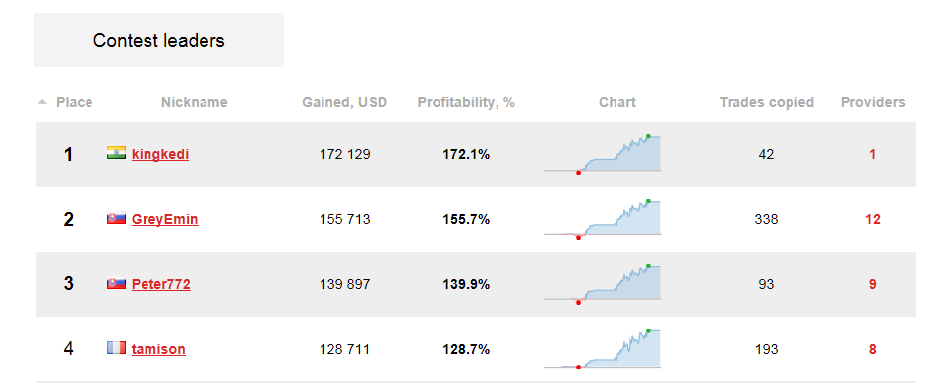The image size is (938, 383).
Task: Sort by Providers column header
Action: [x=873, y=102]
